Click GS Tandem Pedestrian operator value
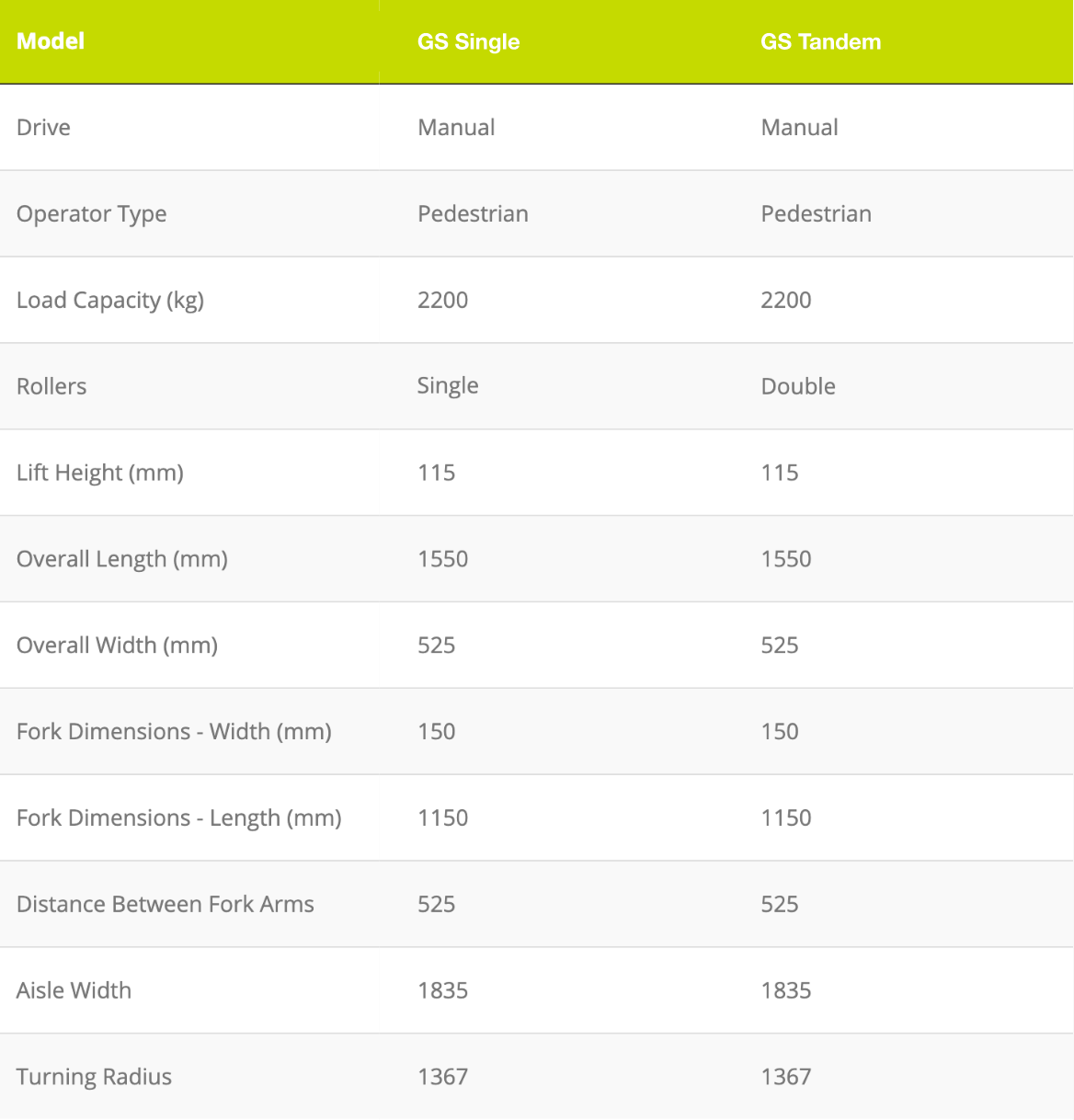The width and height of the screenshot is (1074, 1120). coord(816,214)
